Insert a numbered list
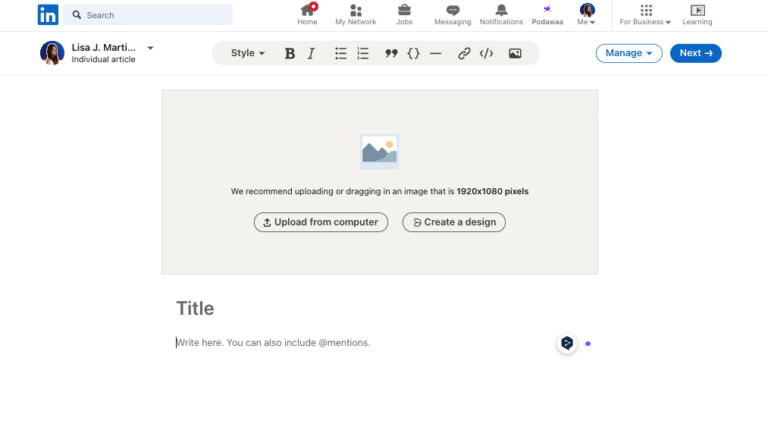This screenshot has height=437, width=768. tap(363, 54)
